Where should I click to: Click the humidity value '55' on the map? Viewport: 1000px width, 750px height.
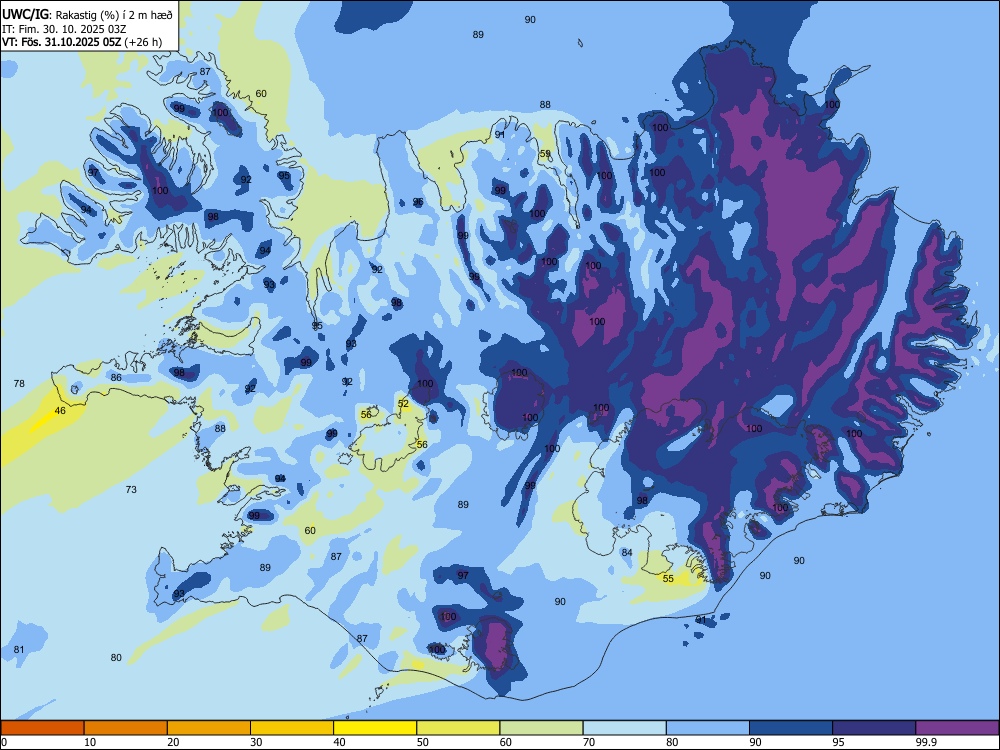coord(668,578)
